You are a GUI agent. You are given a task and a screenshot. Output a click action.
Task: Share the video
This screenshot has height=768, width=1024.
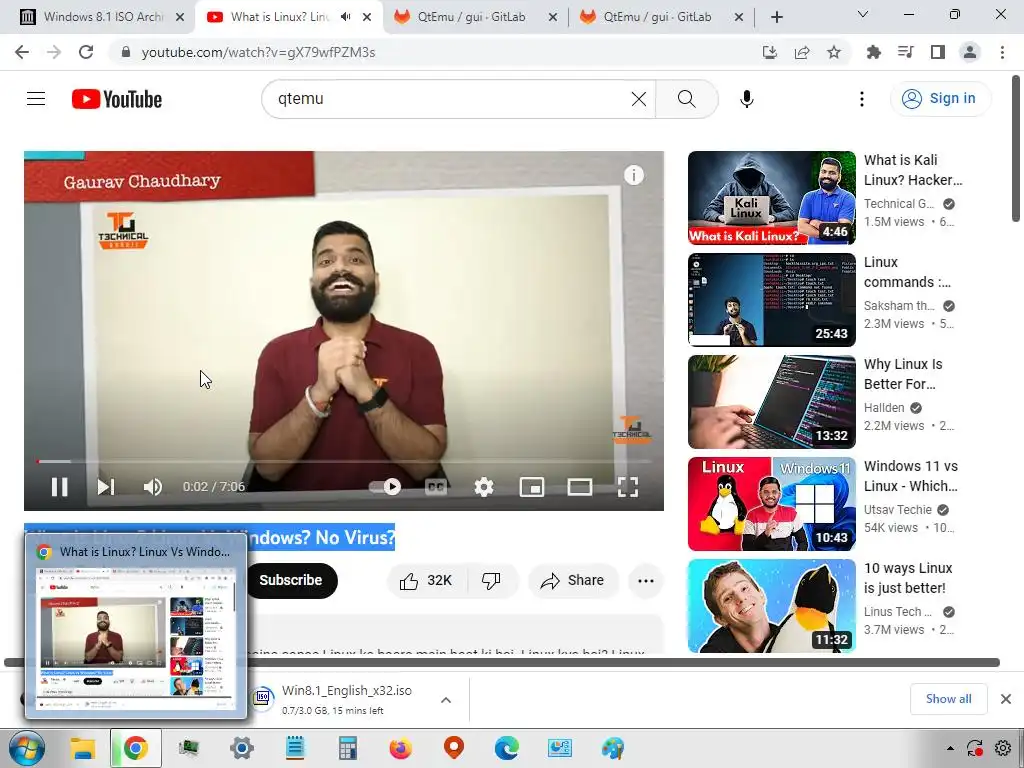tap(573, 581)
